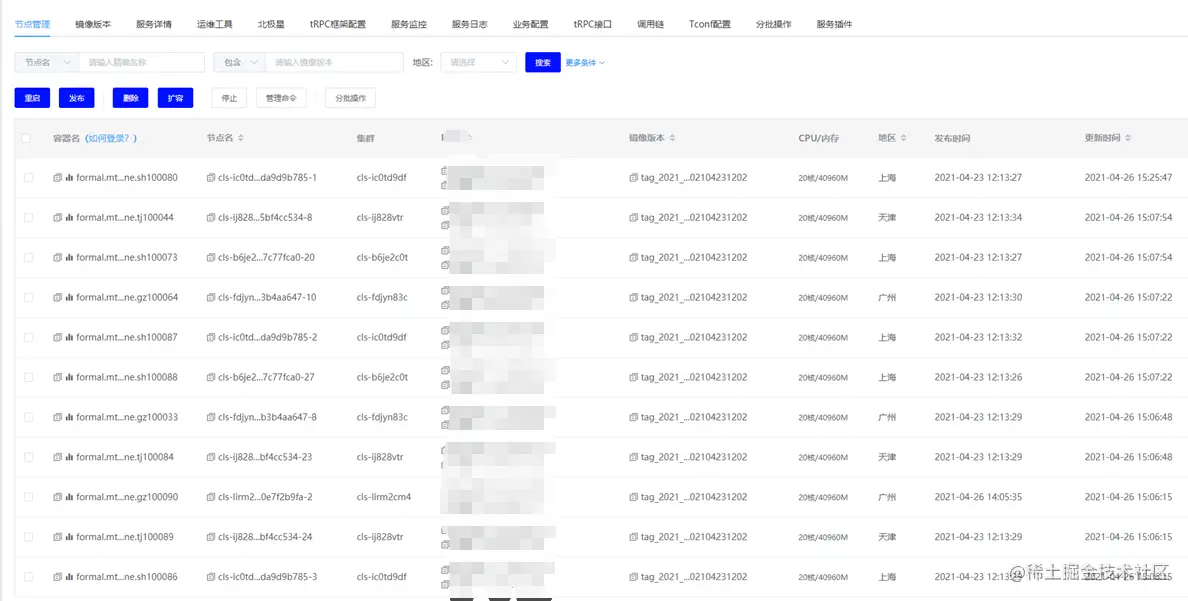The image size is (1188, 601).
Task: Go to the 运维工具 tab
Action: tap(214, 24)
